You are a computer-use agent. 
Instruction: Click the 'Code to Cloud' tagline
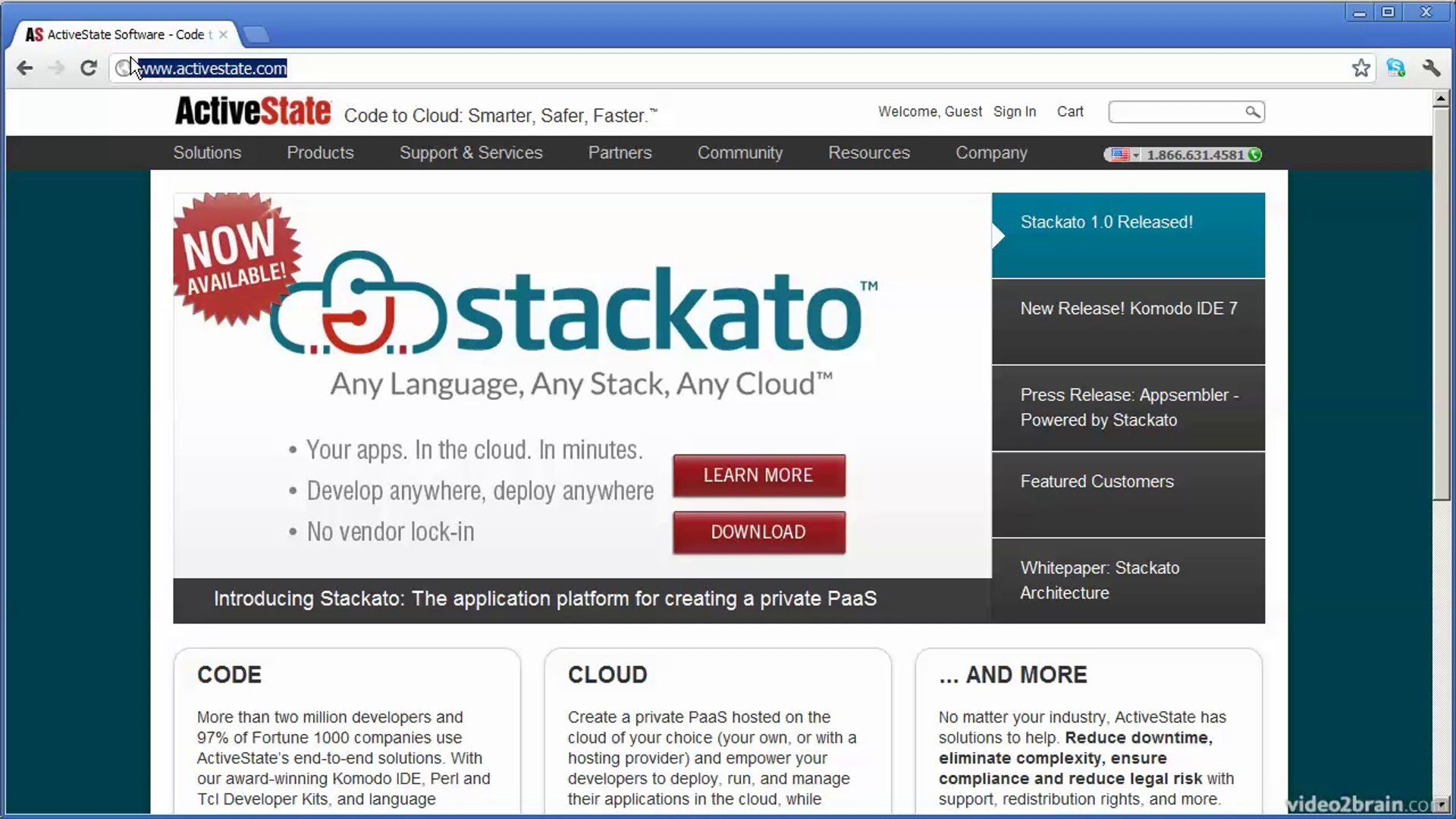coord(500,115)
